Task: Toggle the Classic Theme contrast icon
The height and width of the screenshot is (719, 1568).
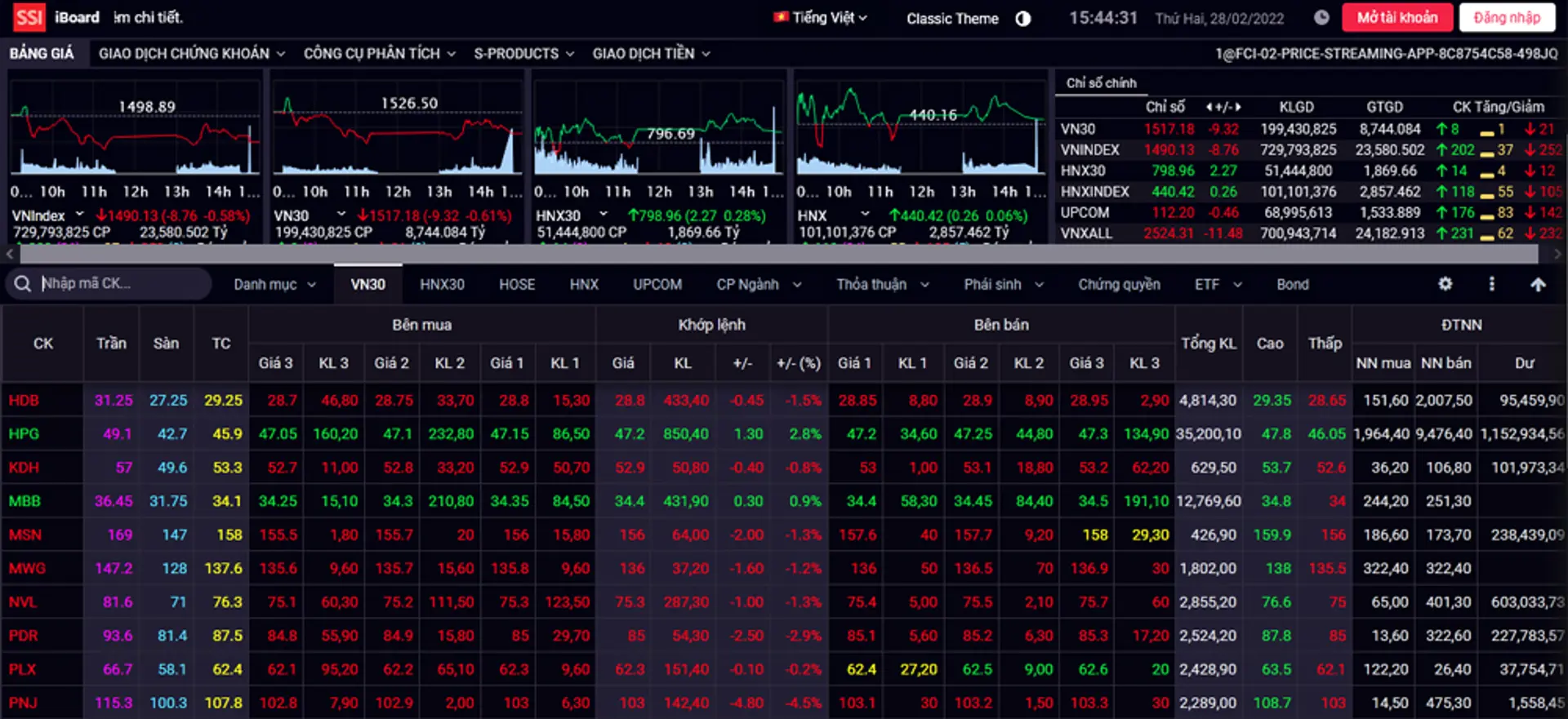Action: (1022, 19)
